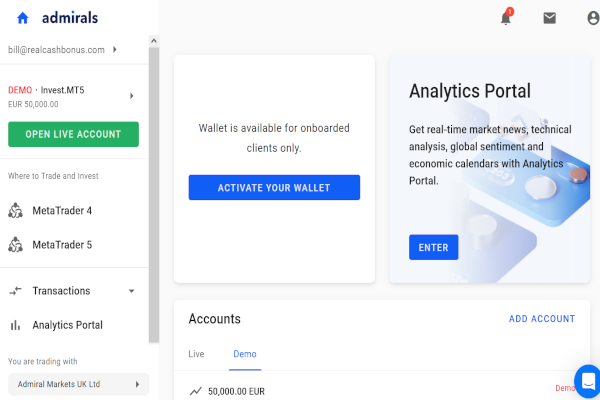Expand the bill@realcashbonus.com account arrow
The width and height of the screenshot is (600, 400).
click(x=114, y=49)
